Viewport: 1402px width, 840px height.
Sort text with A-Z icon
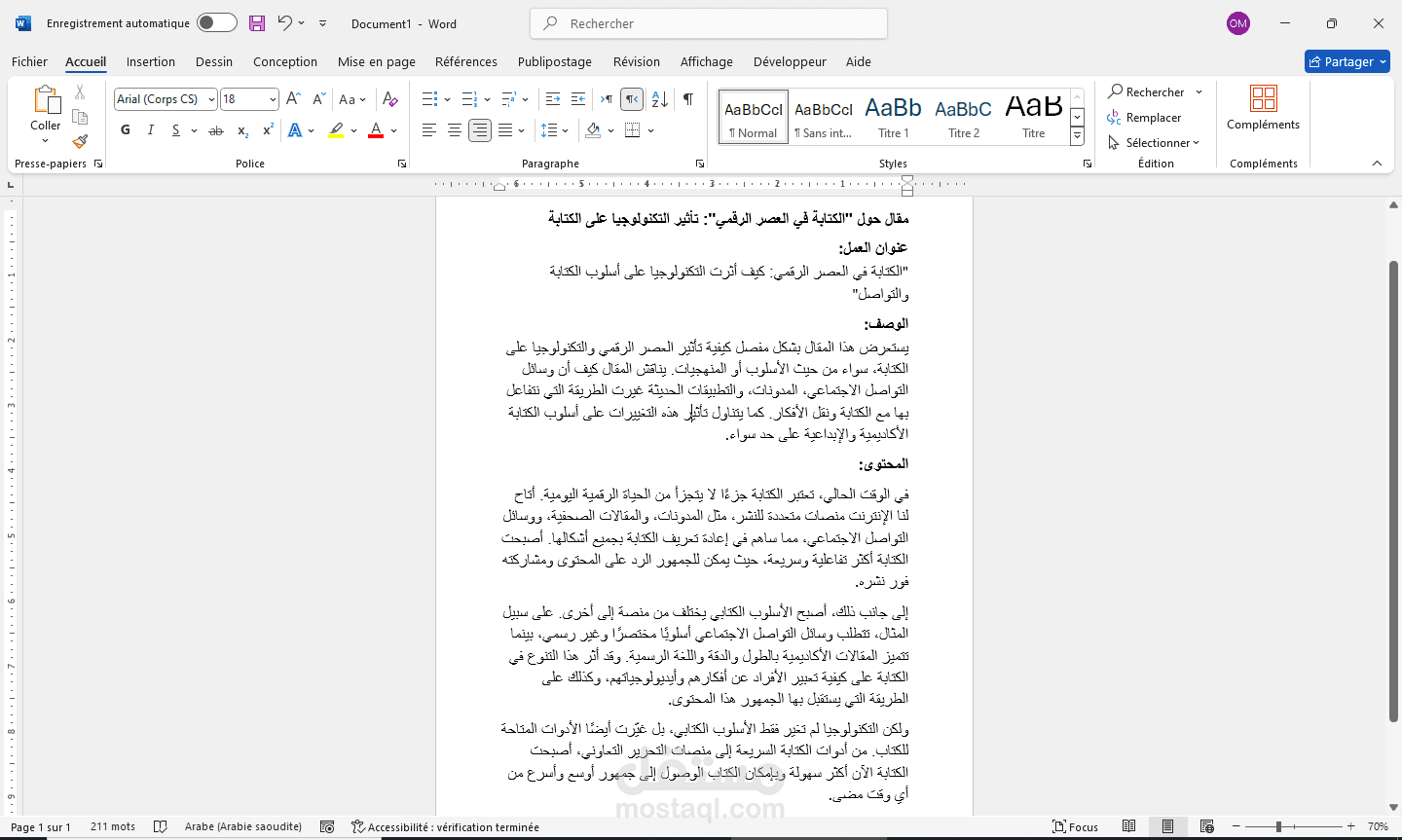click(x=659, y=99)
